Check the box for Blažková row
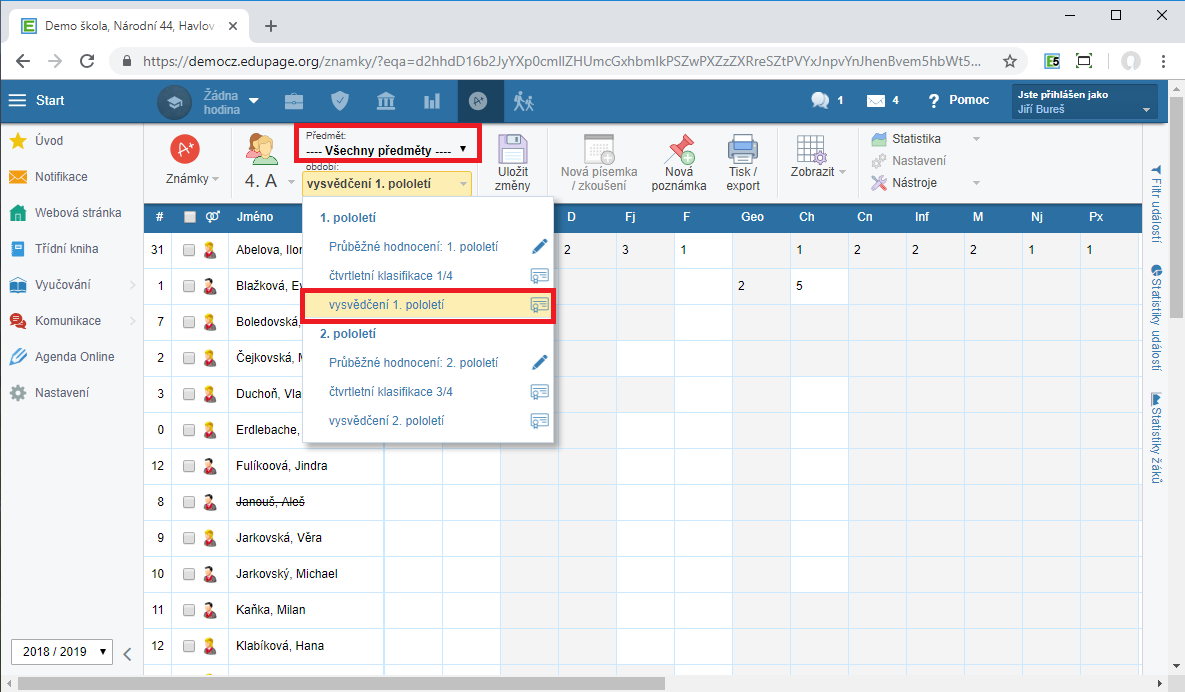Screen dimensions: 1185x692 point(189,286)
